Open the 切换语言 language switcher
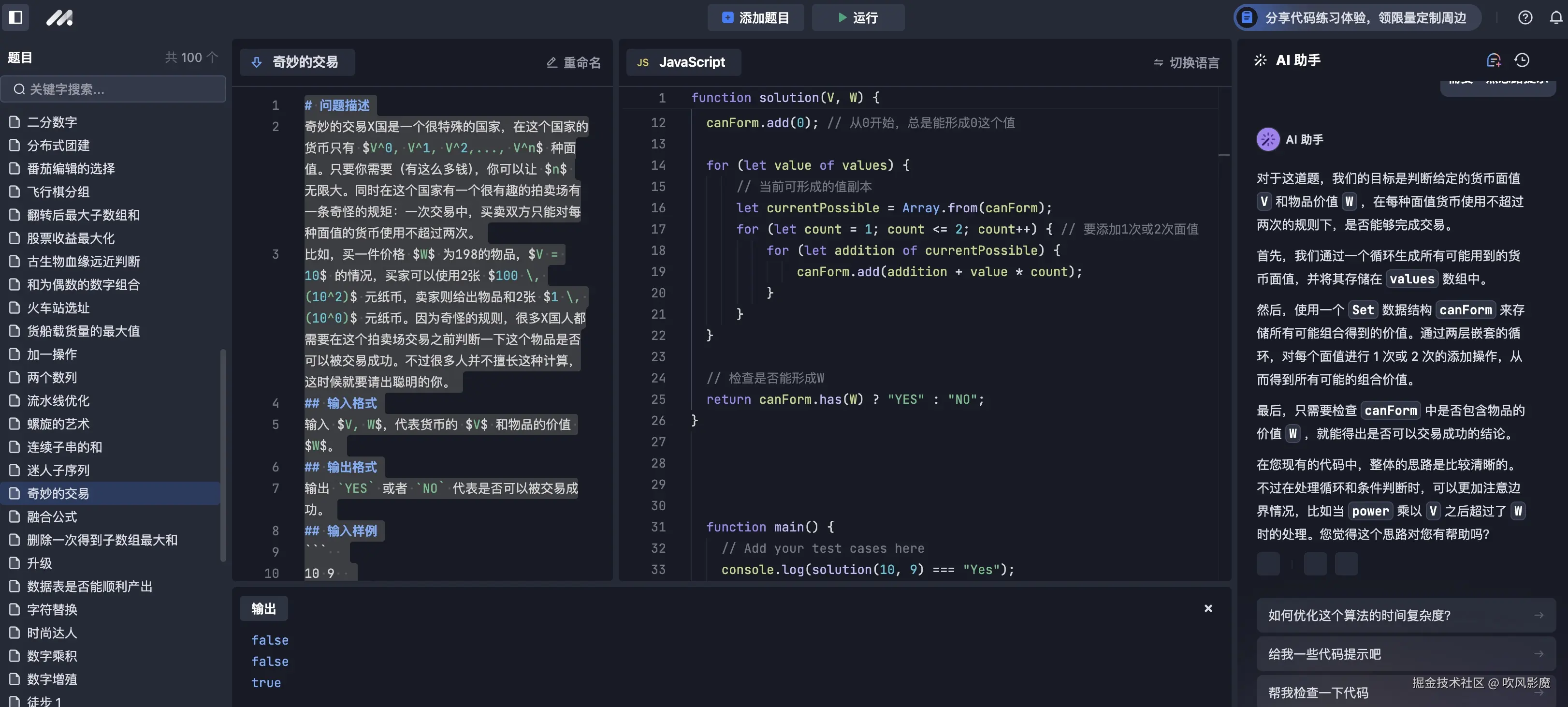This screenshot has width=1568, height=707. [1186, 63]
